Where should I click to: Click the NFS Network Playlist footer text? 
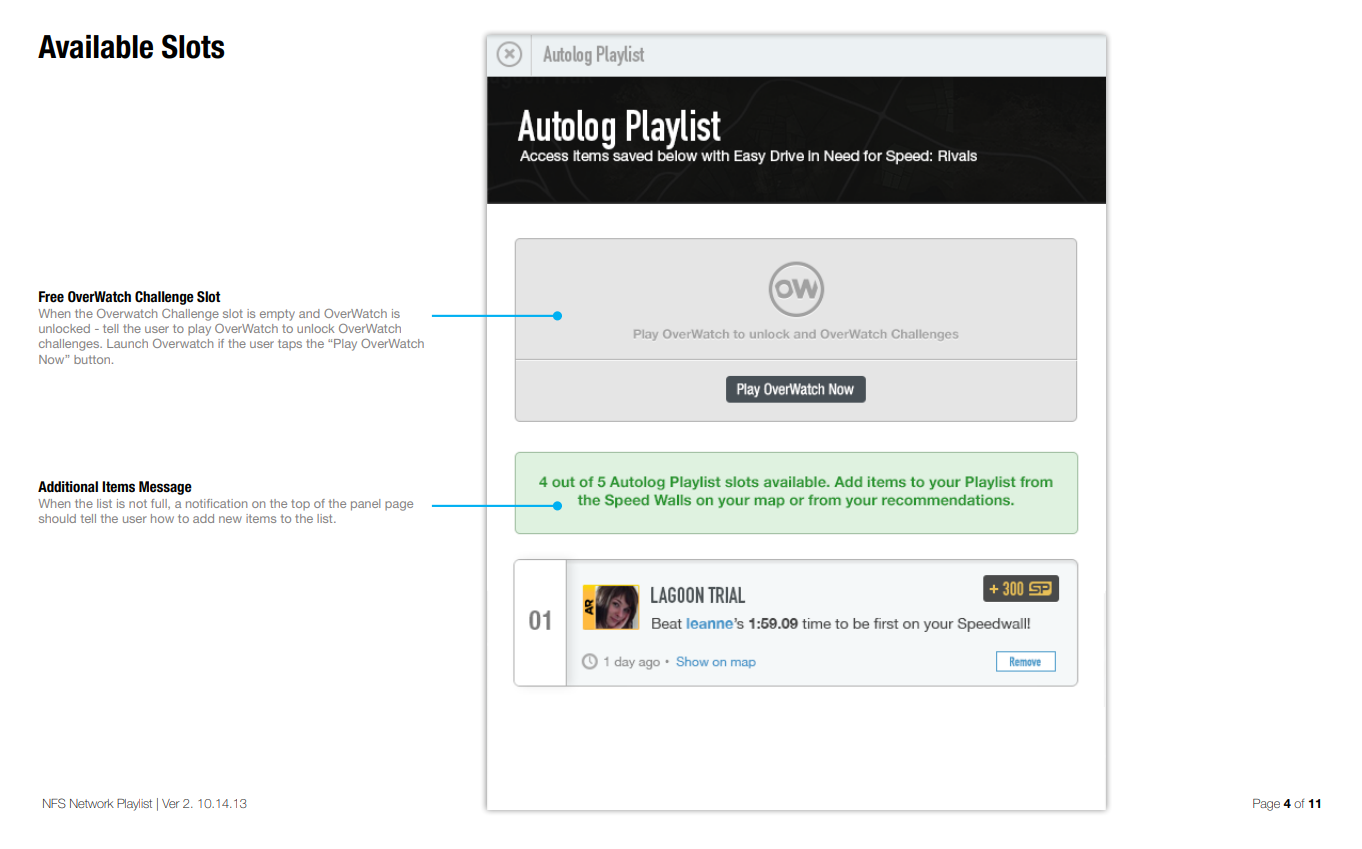click(x=145, y=803)
